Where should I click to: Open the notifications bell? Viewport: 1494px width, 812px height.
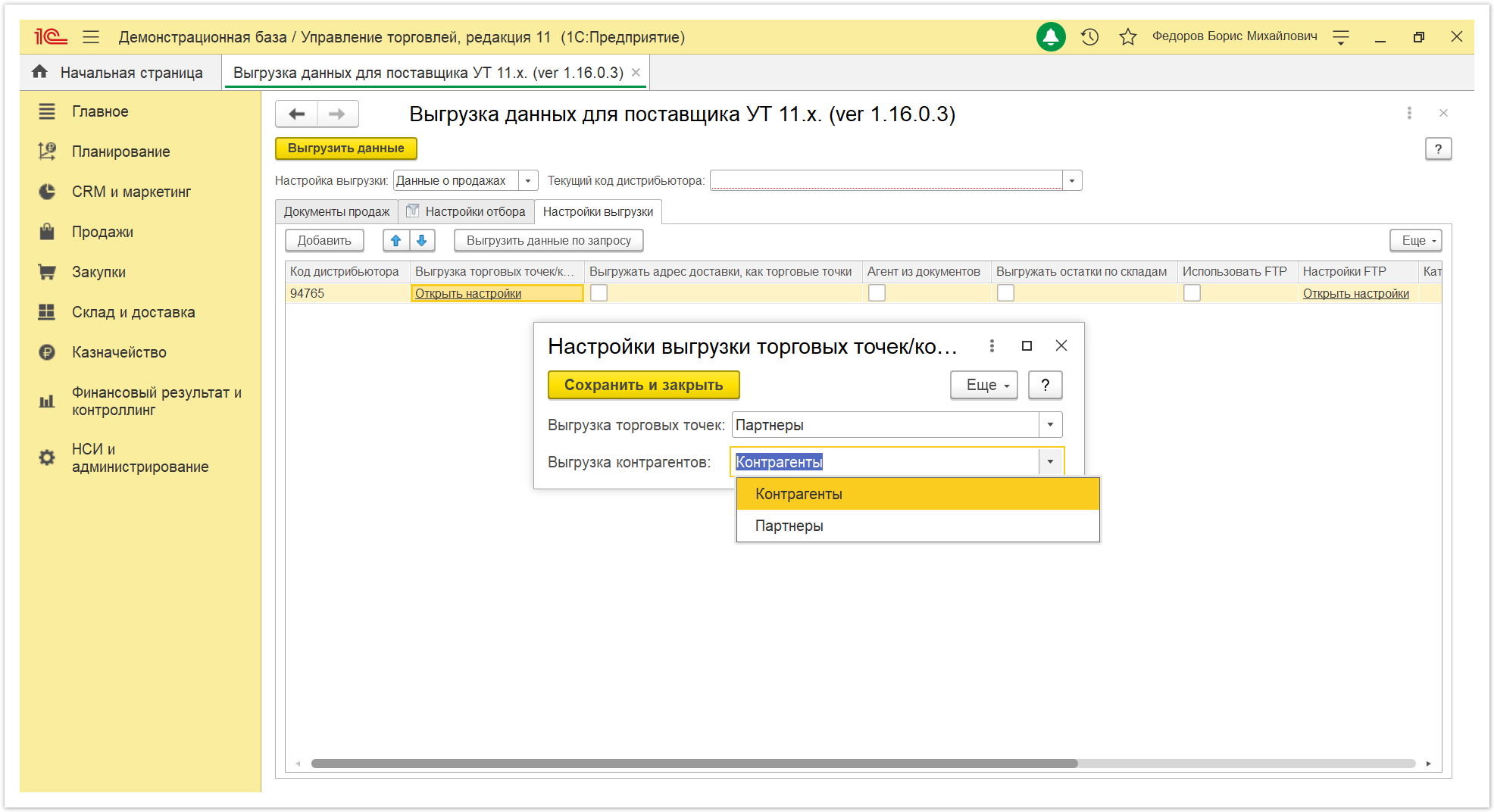point(1051,36)
